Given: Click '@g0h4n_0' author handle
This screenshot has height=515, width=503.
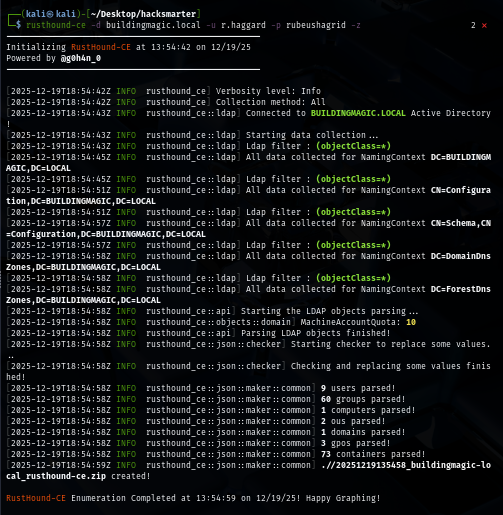Looking at the screenshot, I should (x=81, y=58).
